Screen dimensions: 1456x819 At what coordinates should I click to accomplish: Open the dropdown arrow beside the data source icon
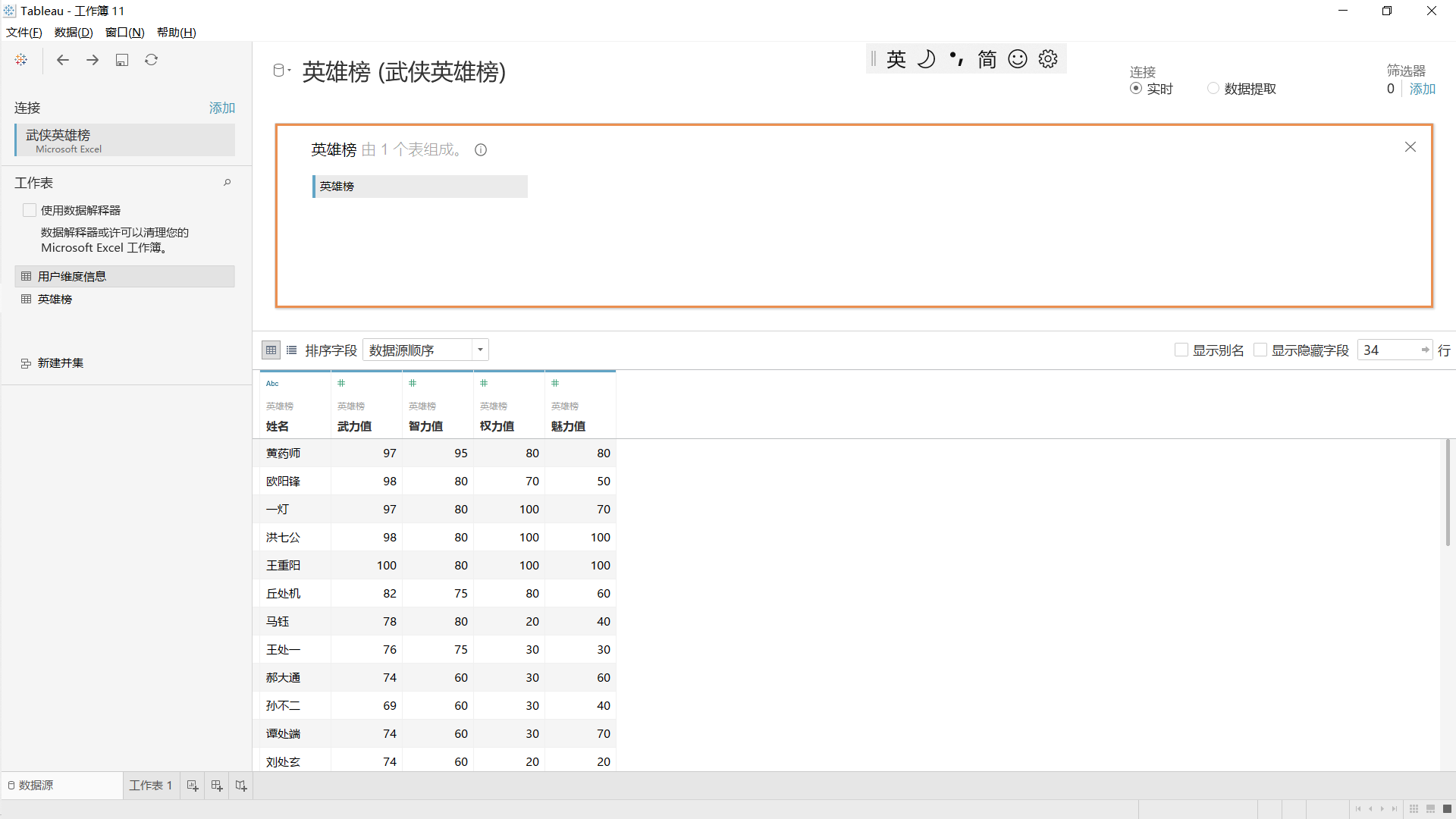coord(290,70)
